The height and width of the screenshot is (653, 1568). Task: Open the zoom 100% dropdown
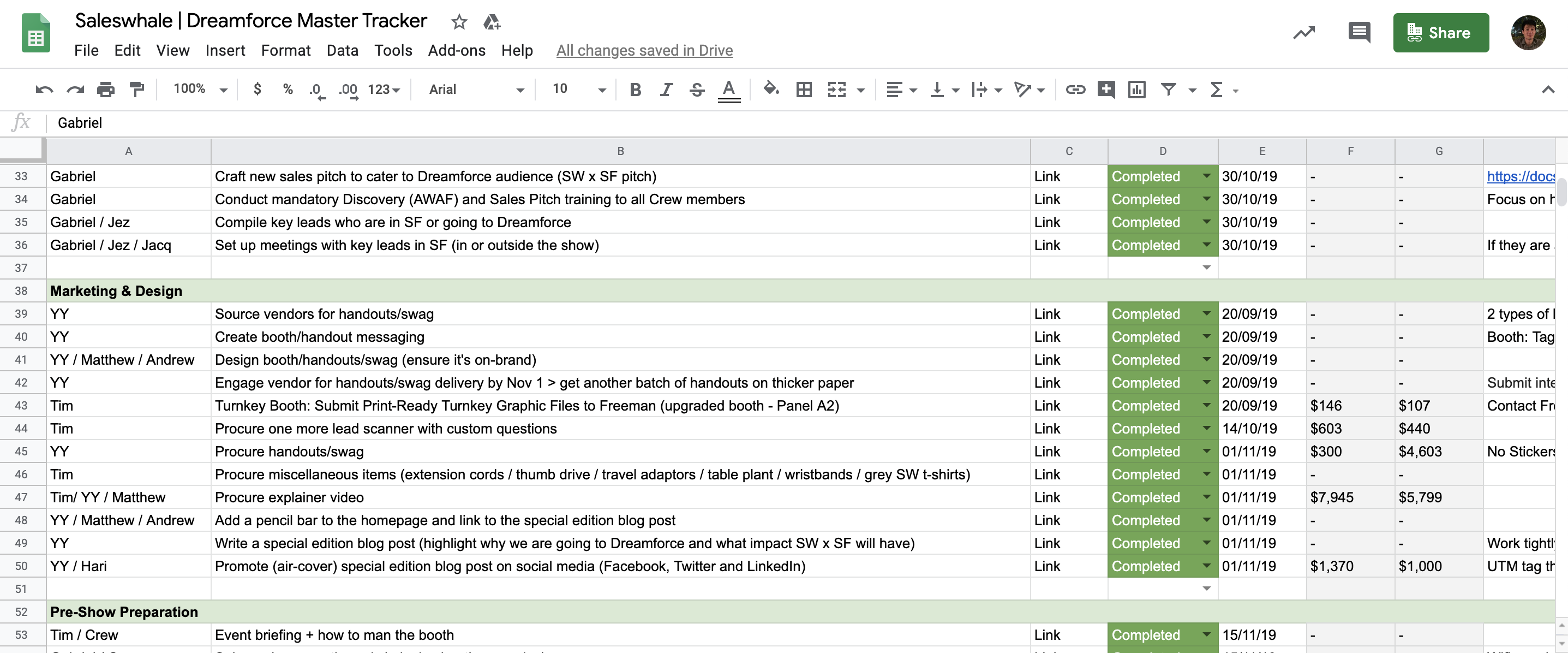[x=200, y=89]
